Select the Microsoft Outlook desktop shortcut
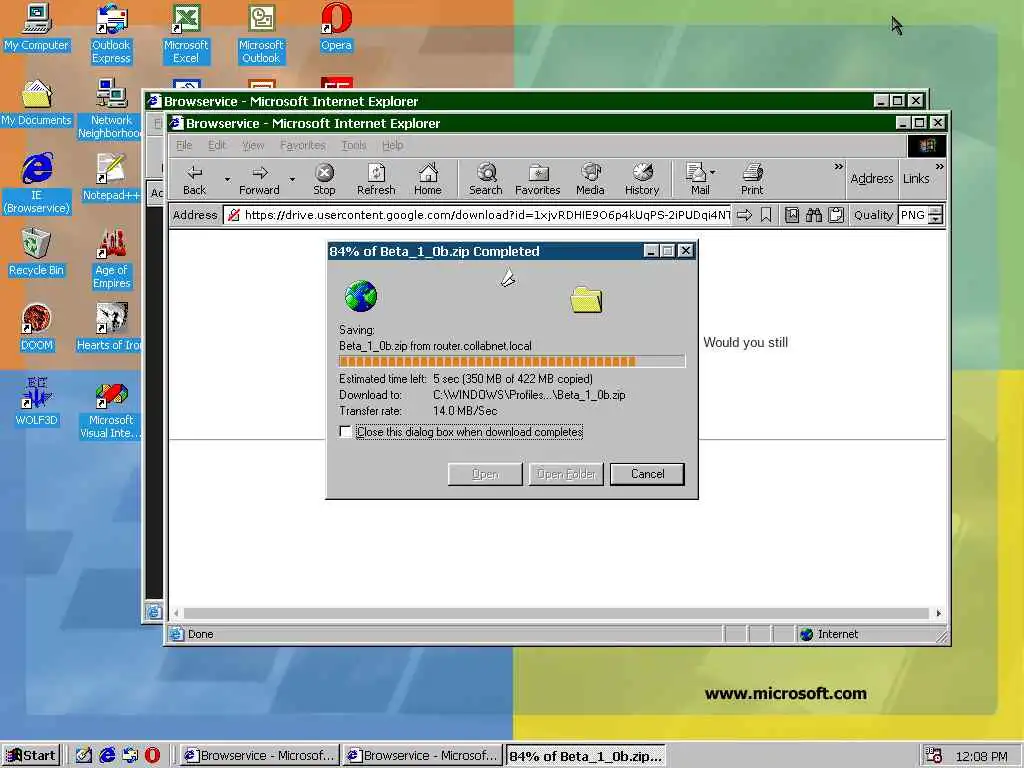 pyautogui.click(x=261, y=33)
